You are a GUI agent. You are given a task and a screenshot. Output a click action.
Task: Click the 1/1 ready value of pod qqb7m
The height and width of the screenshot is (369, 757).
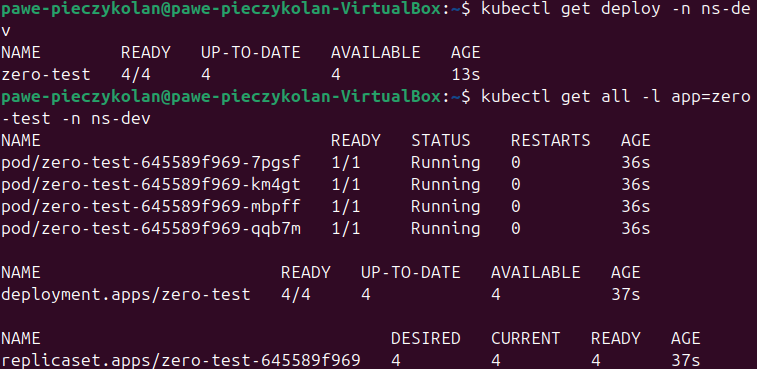(346, 229)
